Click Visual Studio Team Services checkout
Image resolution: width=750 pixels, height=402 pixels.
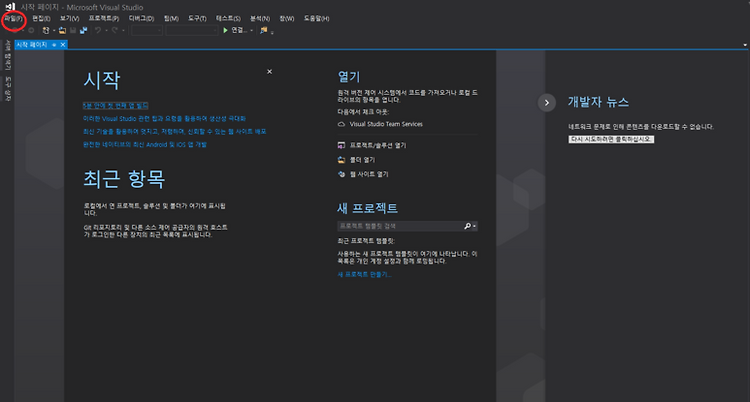[386, 124]
